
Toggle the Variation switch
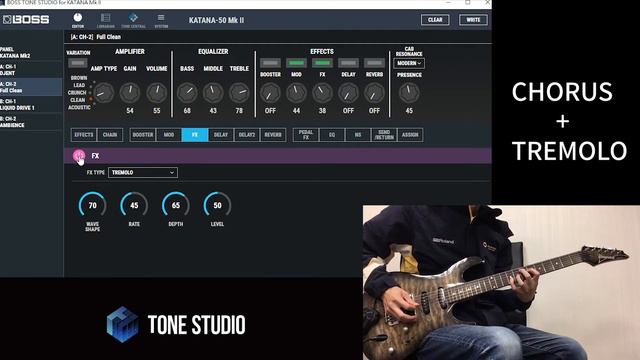point(78,63)
